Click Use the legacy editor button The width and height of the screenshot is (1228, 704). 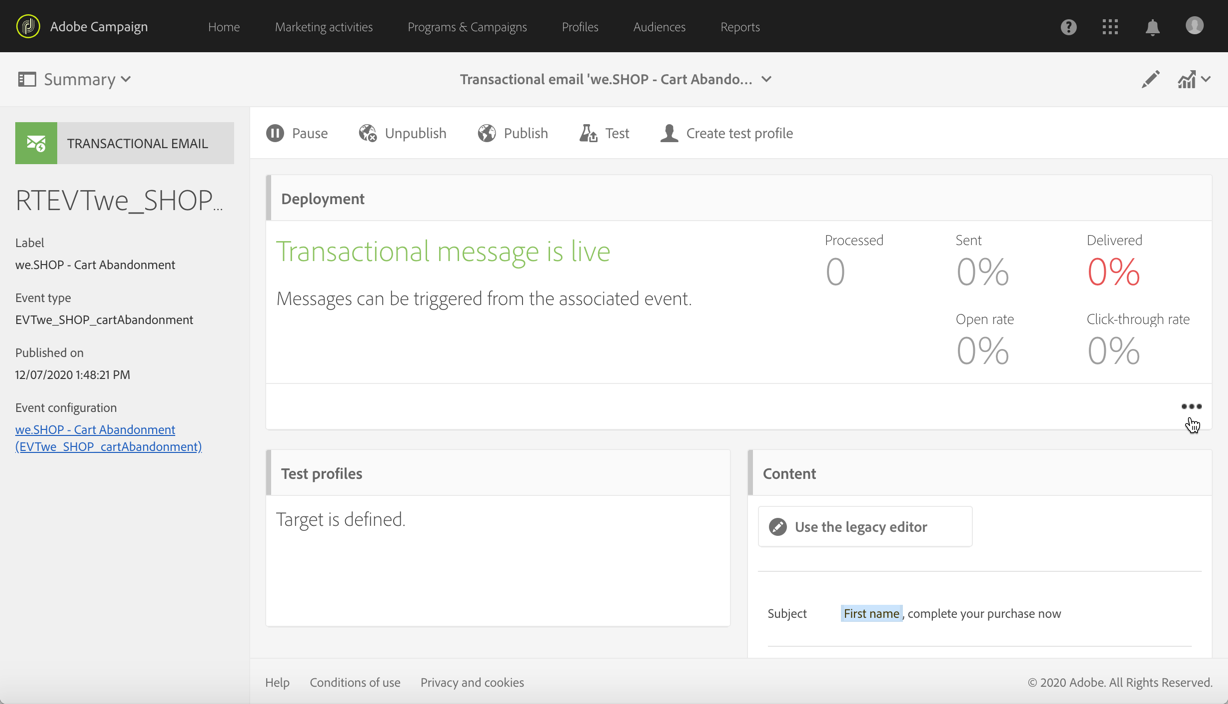(865, 527)
